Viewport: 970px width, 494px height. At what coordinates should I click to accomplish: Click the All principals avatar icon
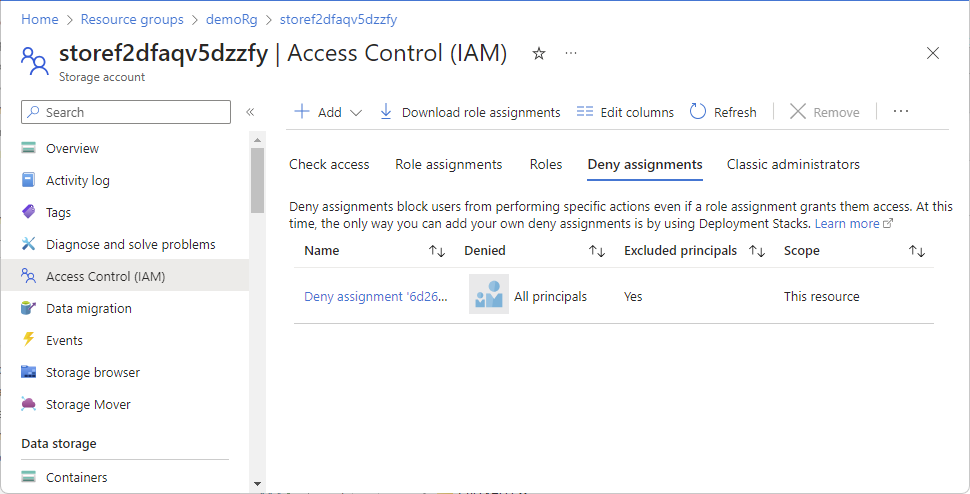489,294
